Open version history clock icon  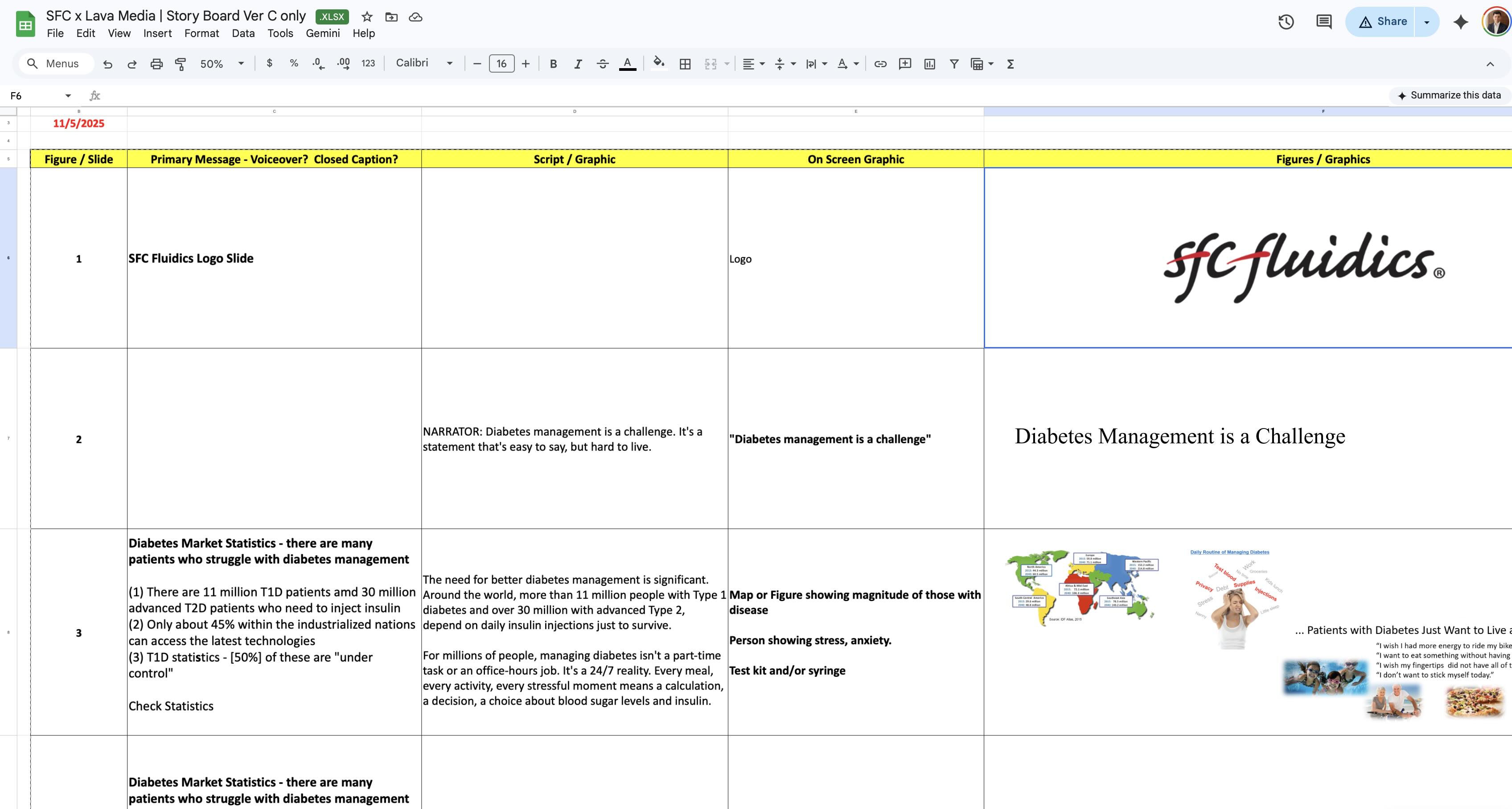tap(1286, 22)
